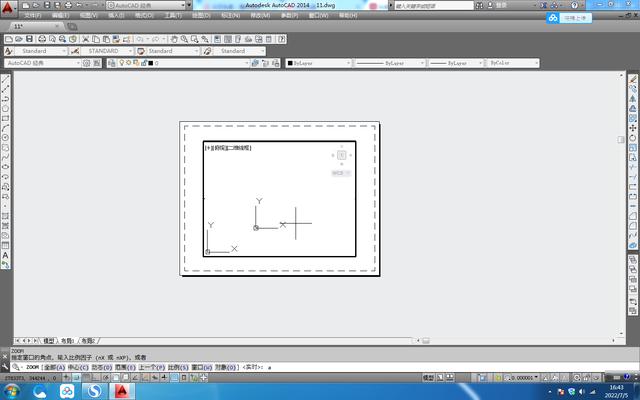Image resolution: width=640 pixels, height=400 pixels.
Task: Click the ViewCube in the viewport
Action: [x=341, y=154]
